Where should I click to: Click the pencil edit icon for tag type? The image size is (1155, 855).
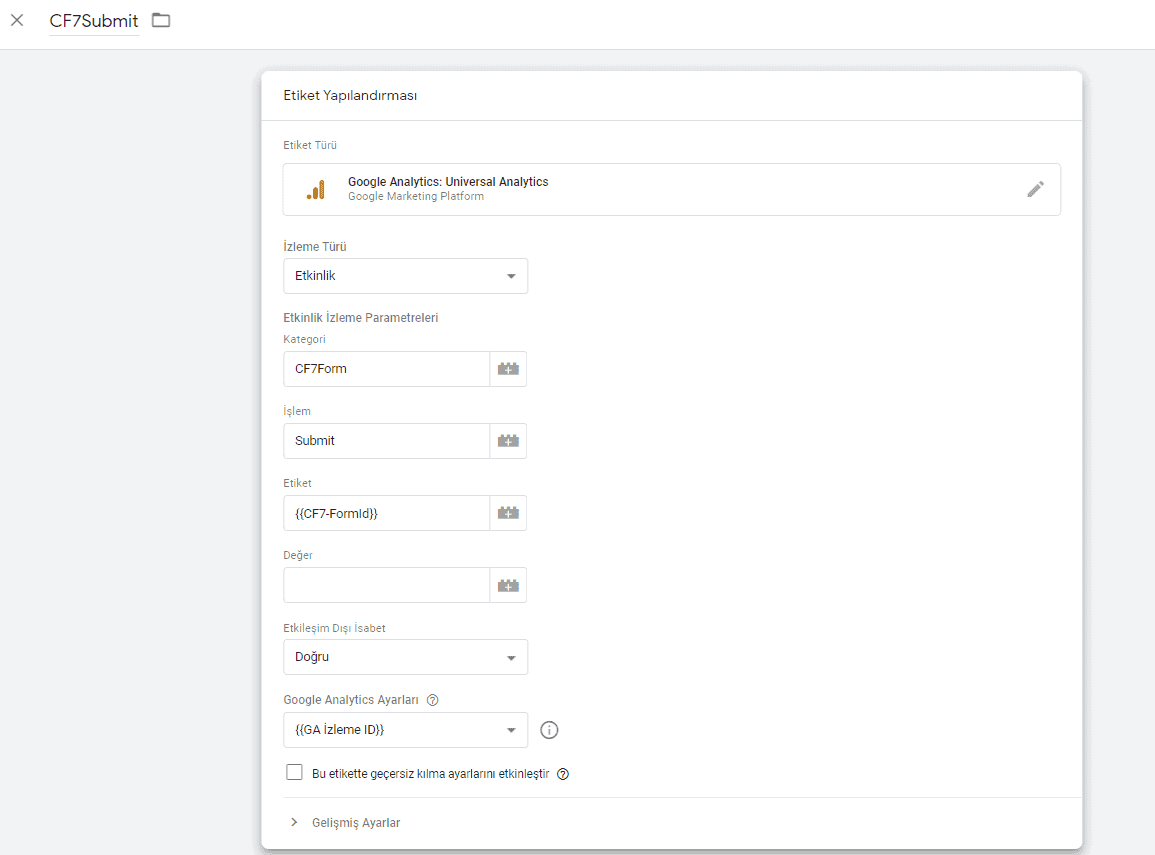(x=1035, y=189)
